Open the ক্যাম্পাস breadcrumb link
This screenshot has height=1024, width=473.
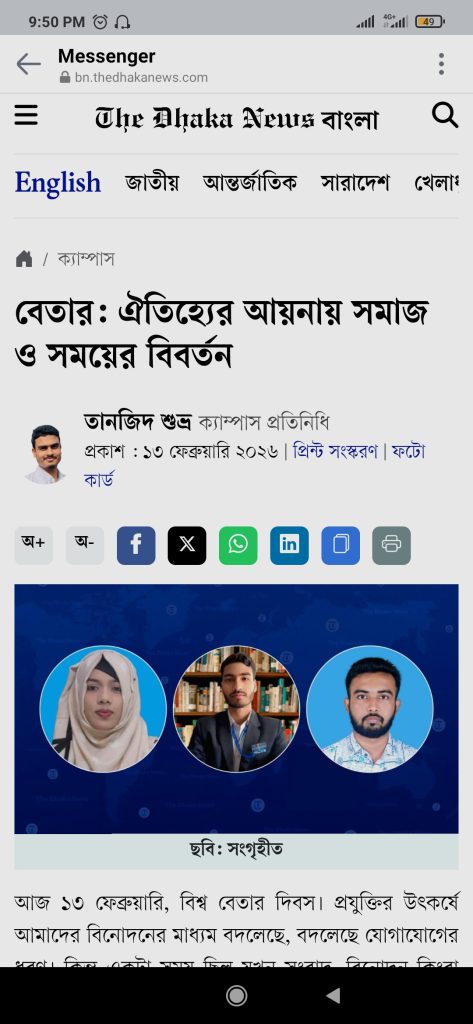86,259
